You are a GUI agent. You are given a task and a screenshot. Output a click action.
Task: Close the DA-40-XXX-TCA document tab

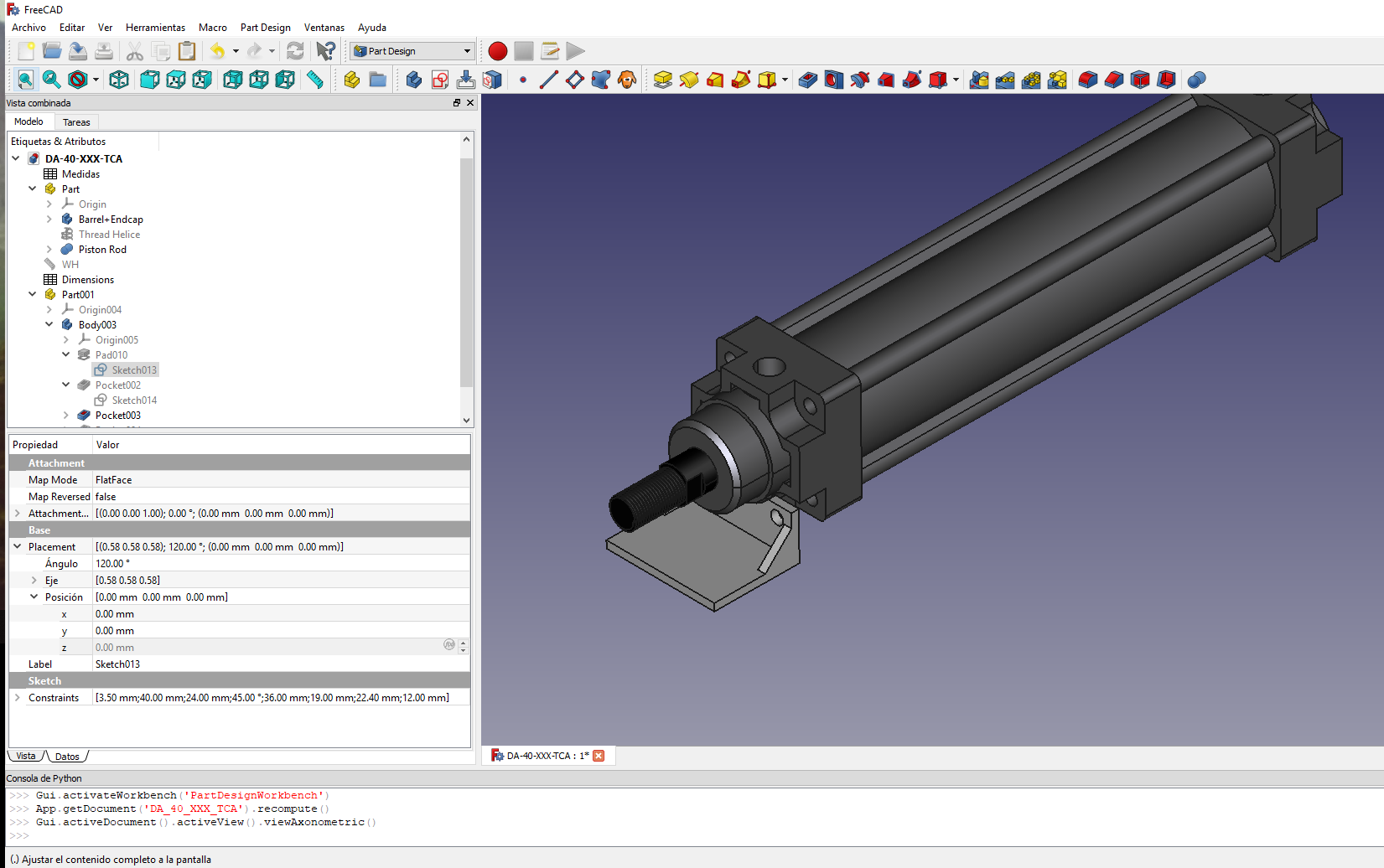tap(599, 756)
